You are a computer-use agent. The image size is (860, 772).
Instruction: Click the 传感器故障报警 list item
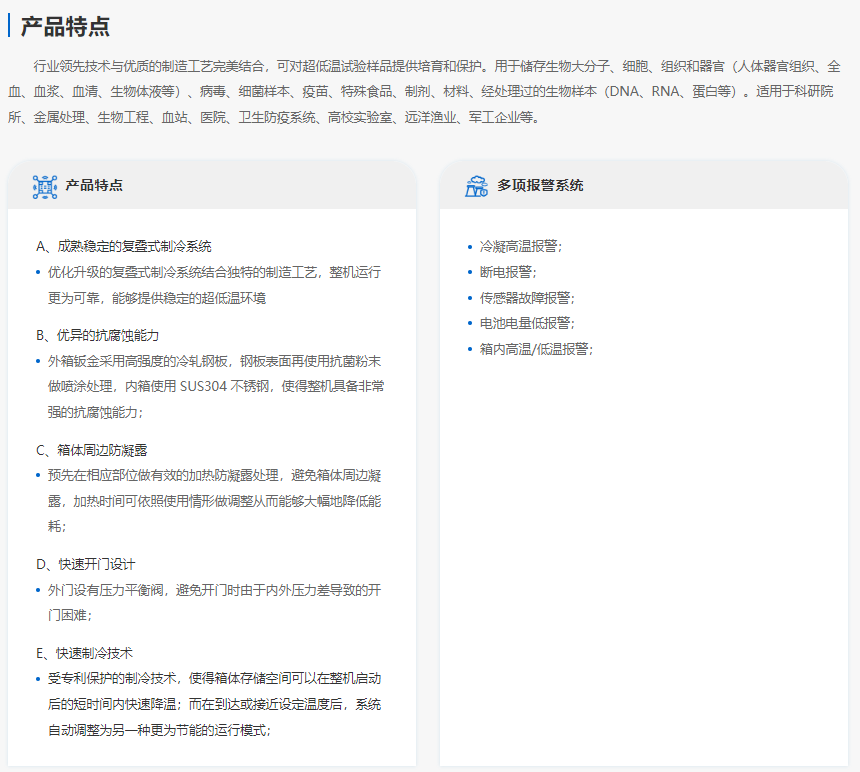point(527,298)
